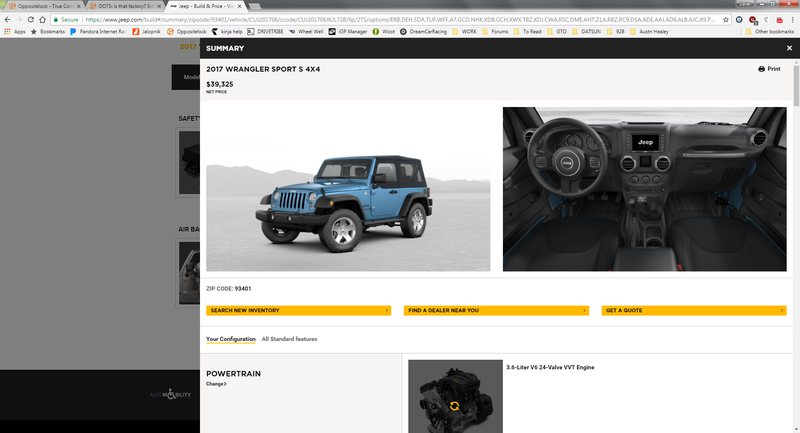Expand the 928 bookmarks folder
The image size is (800, 433).
click(x=615, y=32)
